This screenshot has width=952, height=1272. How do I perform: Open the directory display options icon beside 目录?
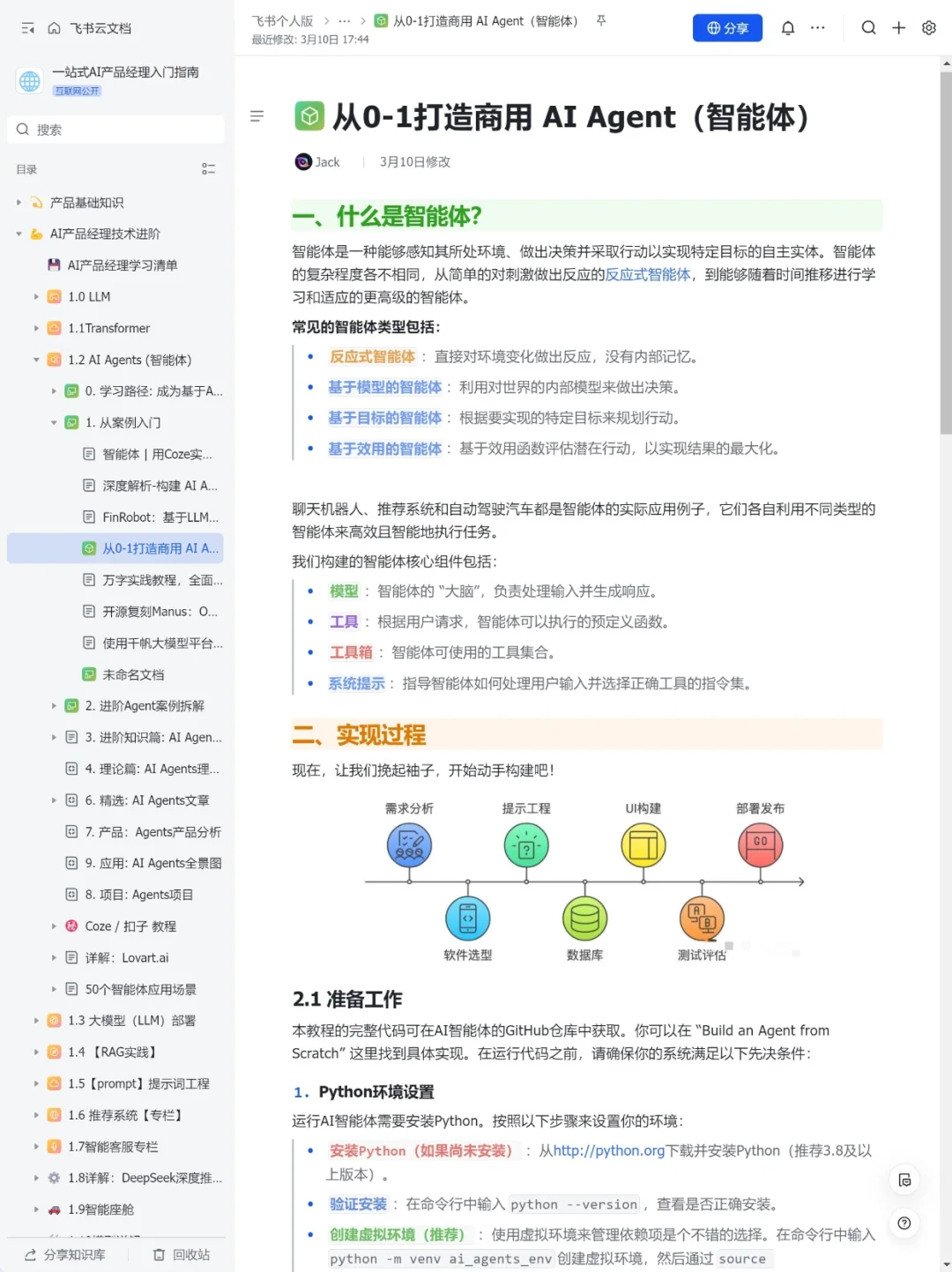[x=208, y=168]
